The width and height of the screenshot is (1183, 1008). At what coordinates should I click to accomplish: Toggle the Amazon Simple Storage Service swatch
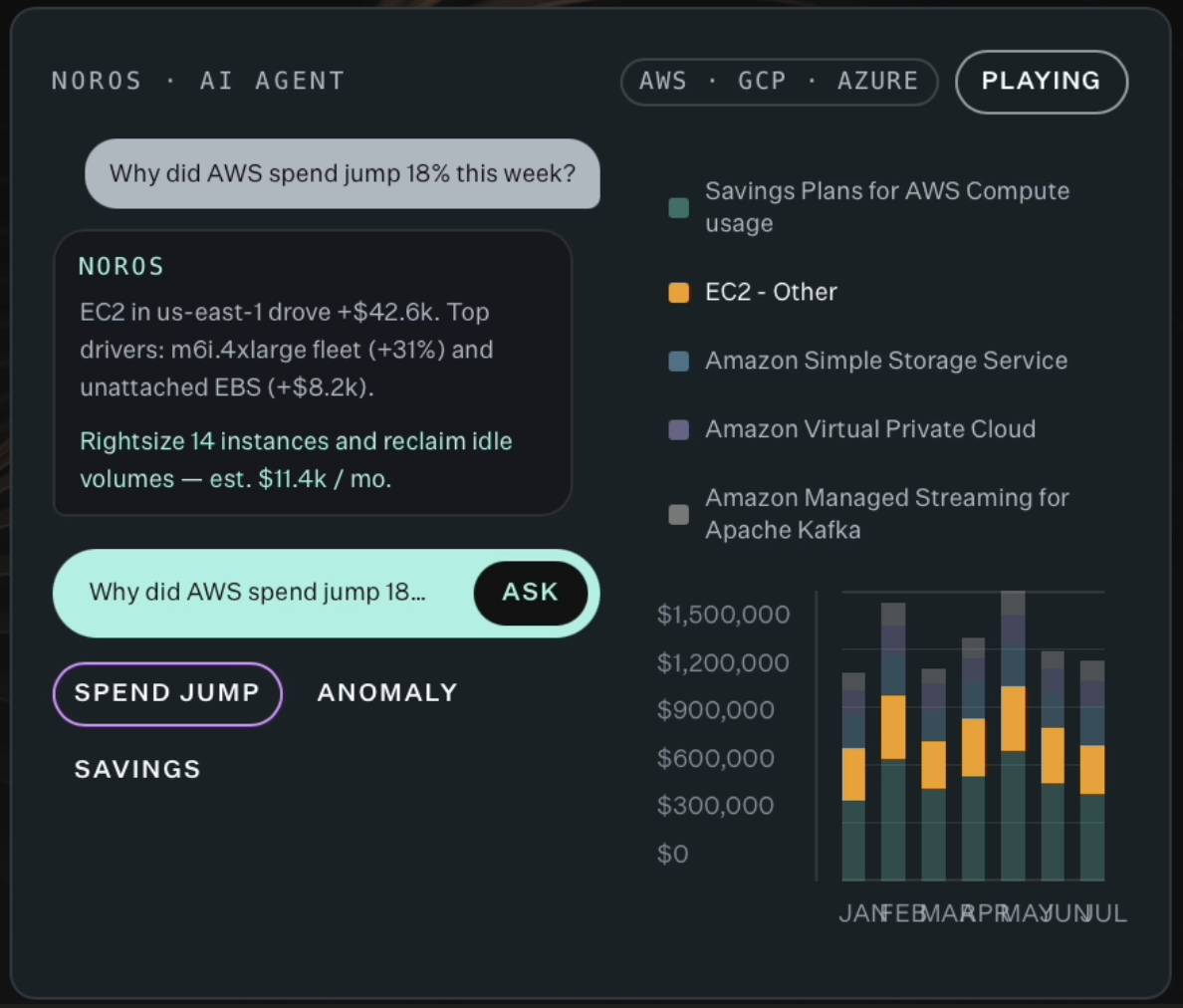point(679,362)
